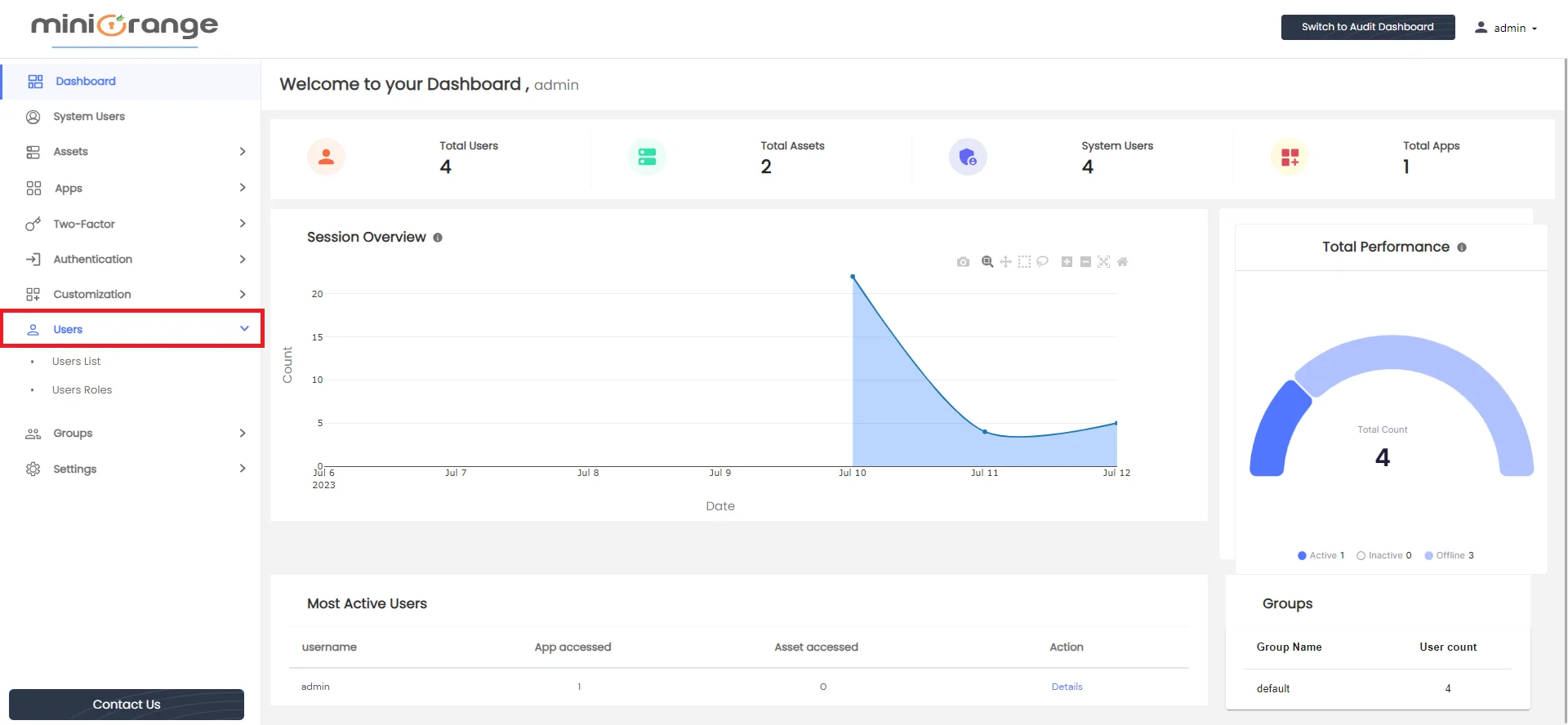Toggle Offline series in performance legend
Image resolution: width=1568 pixels, height=725 pixels.
click(x=1449, y=555)
